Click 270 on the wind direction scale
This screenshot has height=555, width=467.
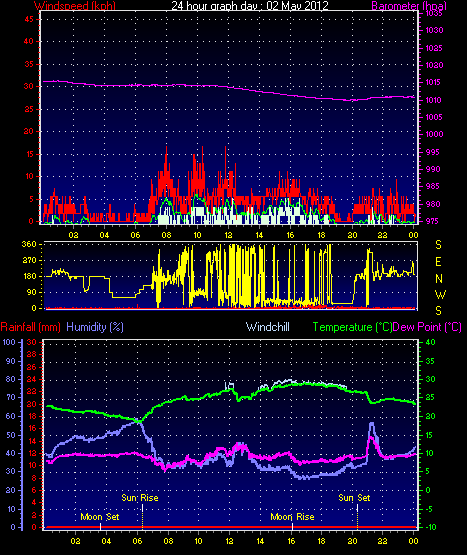29,260
